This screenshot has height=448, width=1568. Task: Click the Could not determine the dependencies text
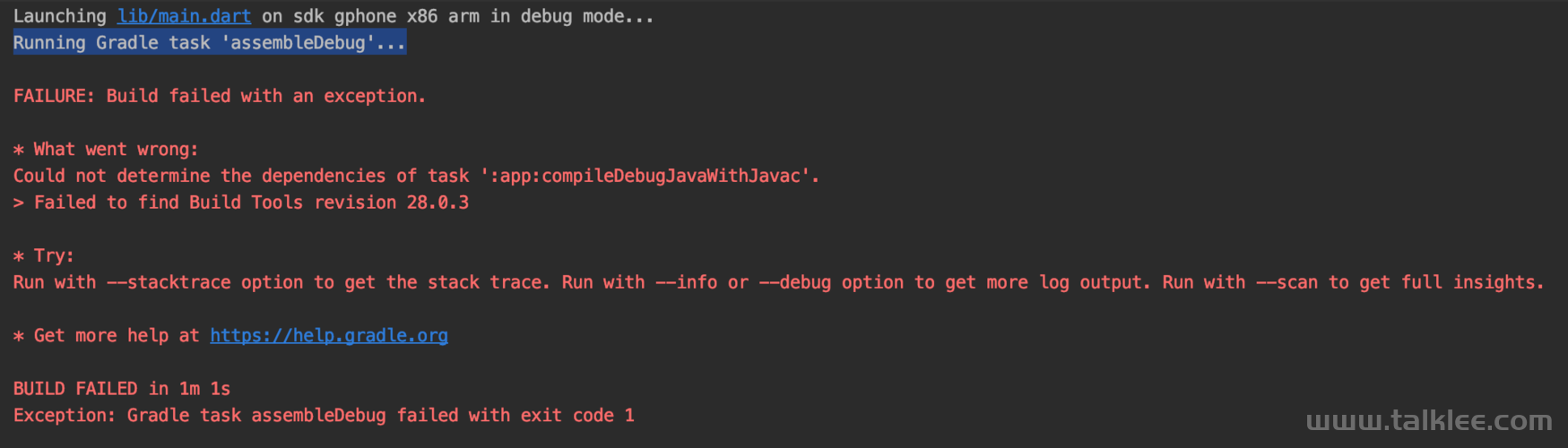point(199,176)
